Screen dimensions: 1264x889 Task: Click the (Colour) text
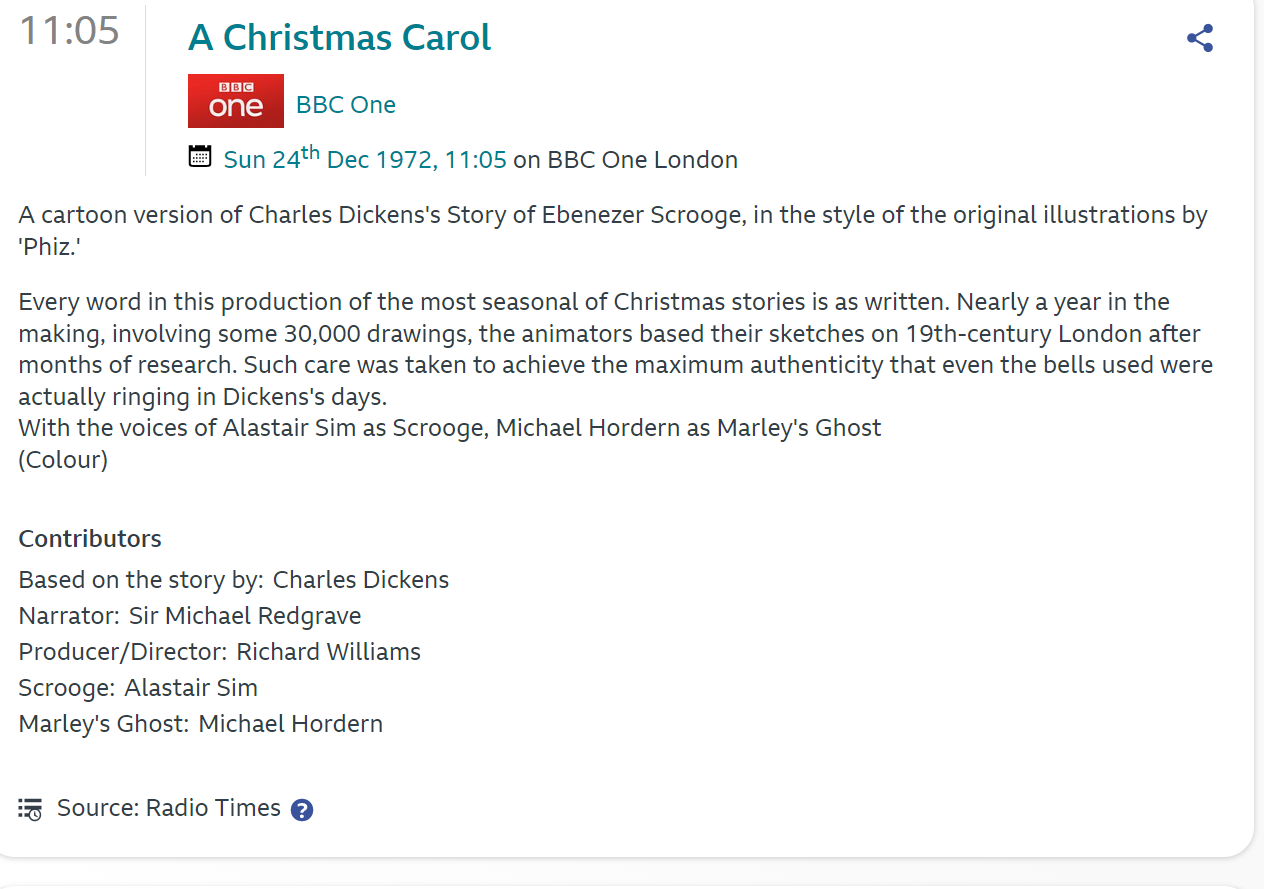(x=63, y=460)
